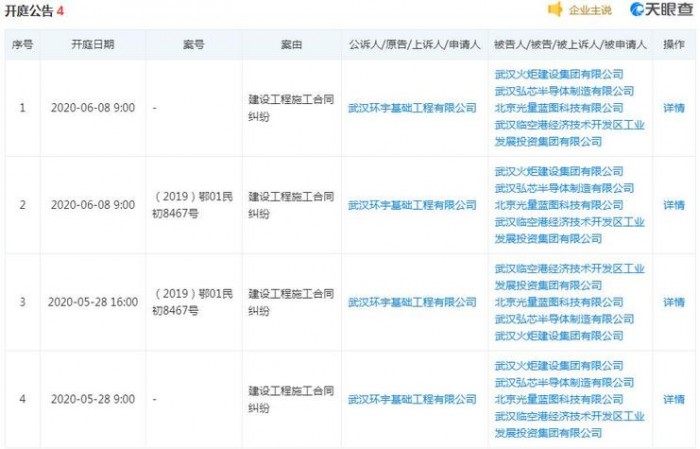Select the serial number 1 cell
Screen dimensions: 700x449
point(22,108)
